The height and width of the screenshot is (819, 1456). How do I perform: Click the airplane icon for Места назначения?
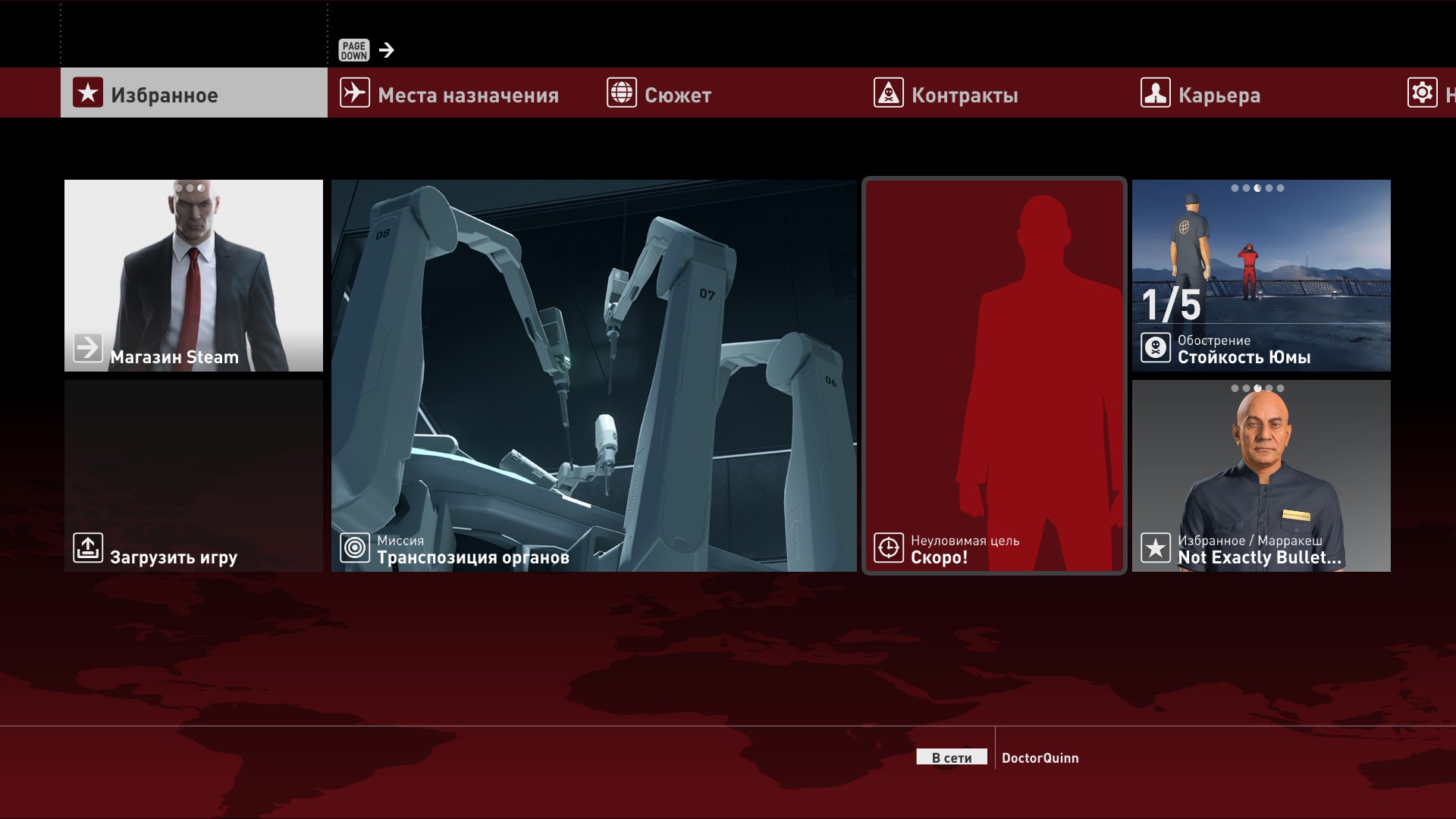(355, 93)
